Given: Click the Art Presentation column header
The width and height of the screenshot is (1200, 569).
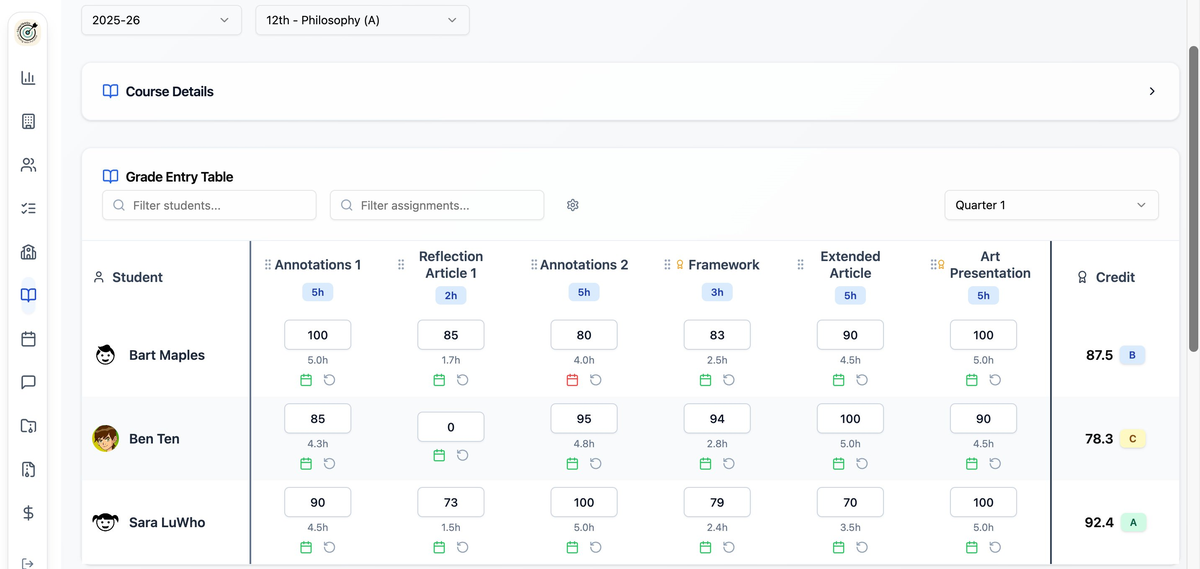Looking at the screenshot, I should [990, 265].
